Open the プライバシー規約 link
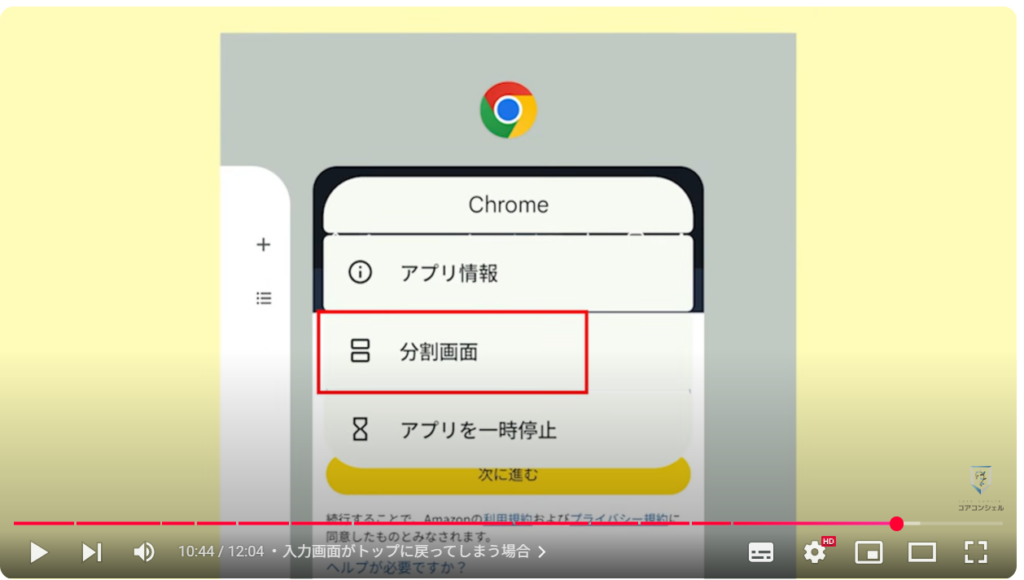The image size is (1024, 580). [618, 519]
